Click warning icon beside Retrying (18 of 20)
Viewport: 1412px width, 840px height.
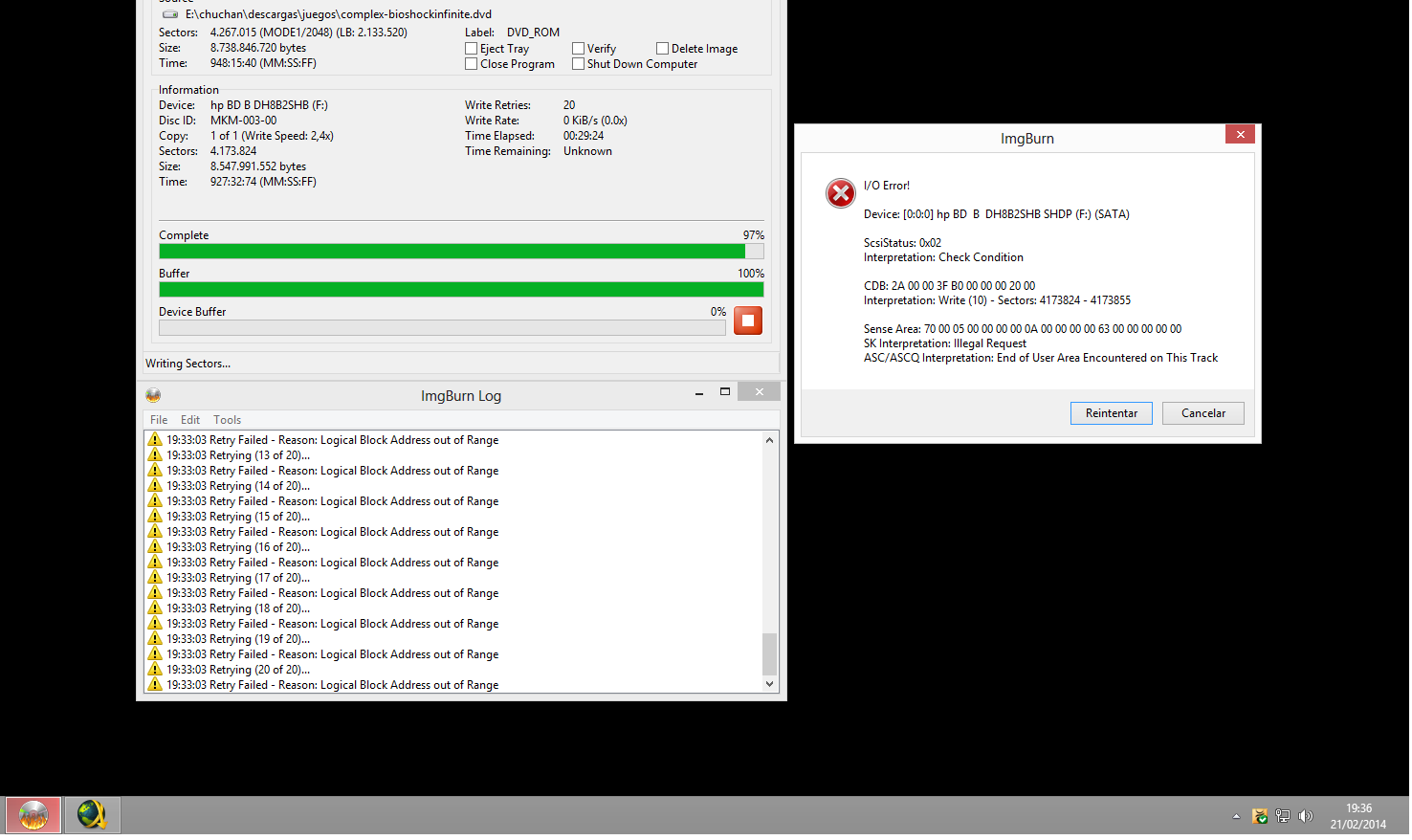[155, 608]
